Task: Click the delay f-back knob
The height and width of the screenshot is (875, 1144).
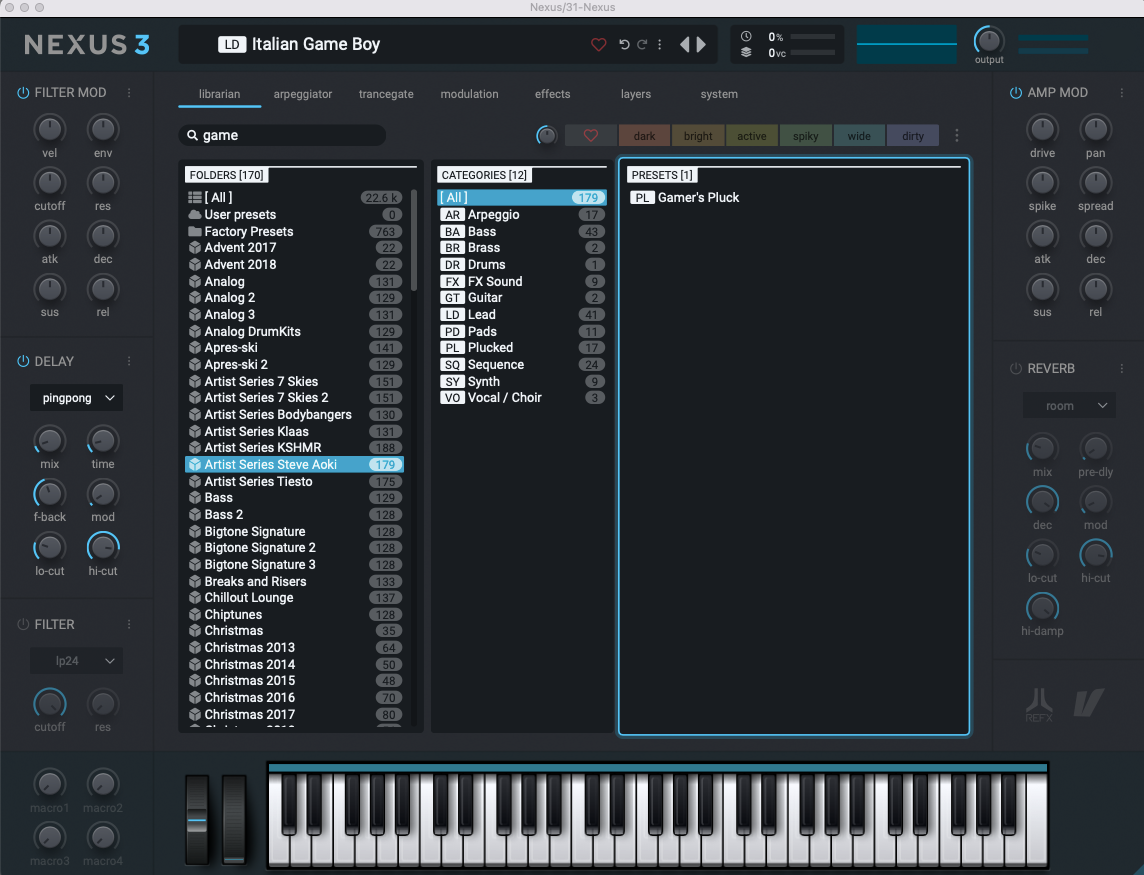Action: tap(50, 494)
